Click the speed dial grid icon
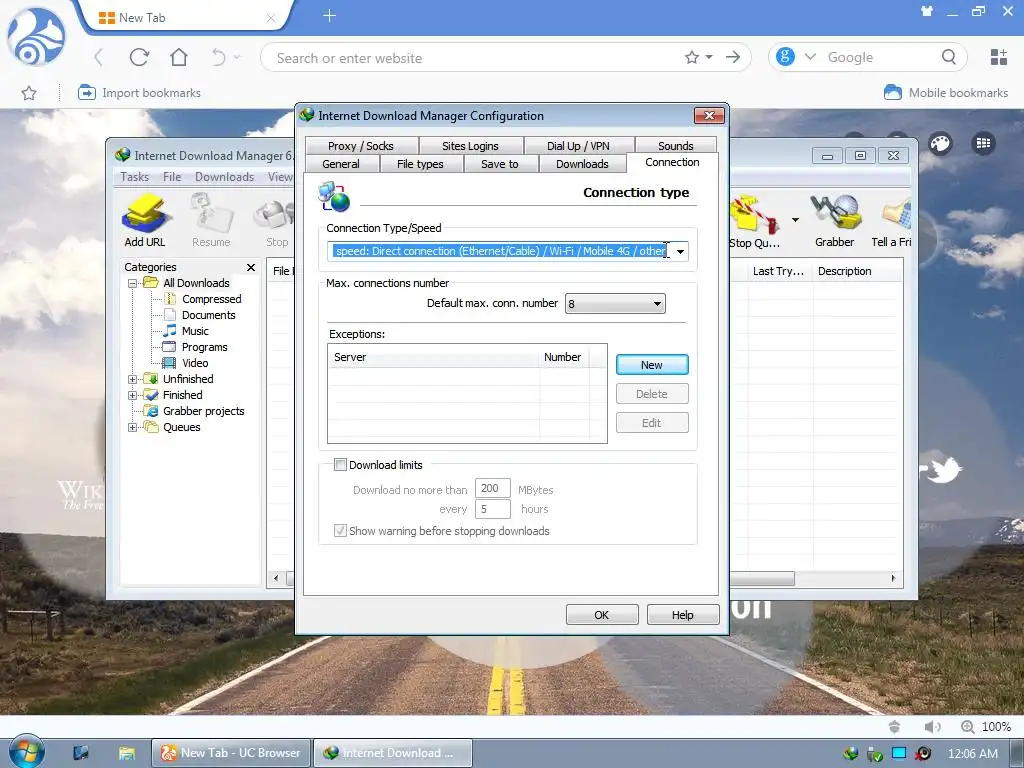The height and width of the screenshot is (768, 1024). click(984, 143)
